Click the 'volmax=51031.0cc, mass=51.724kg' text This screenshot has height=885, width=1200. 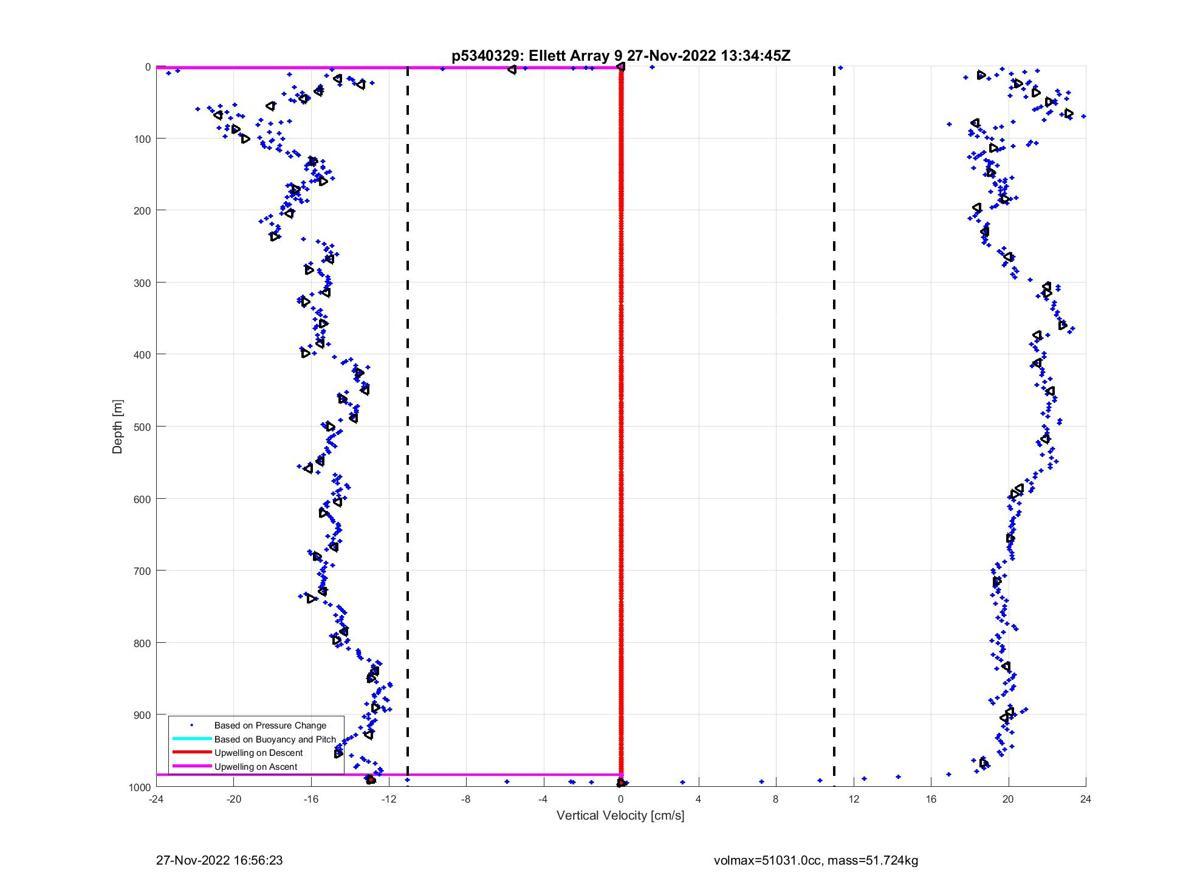(816, 860)
